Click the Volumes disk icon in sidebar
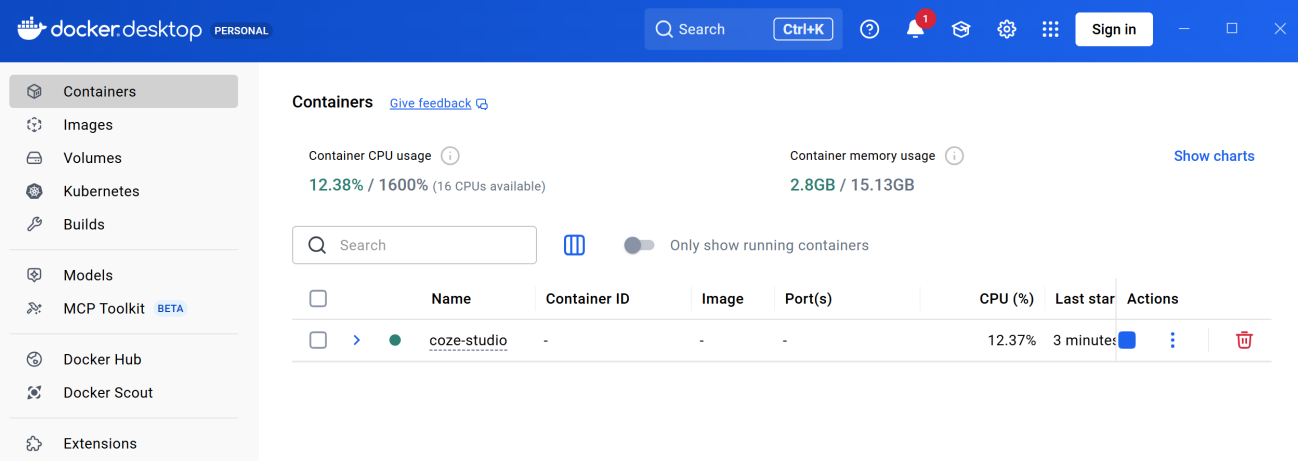The image size is (1298, 461). tap(34, 158)
